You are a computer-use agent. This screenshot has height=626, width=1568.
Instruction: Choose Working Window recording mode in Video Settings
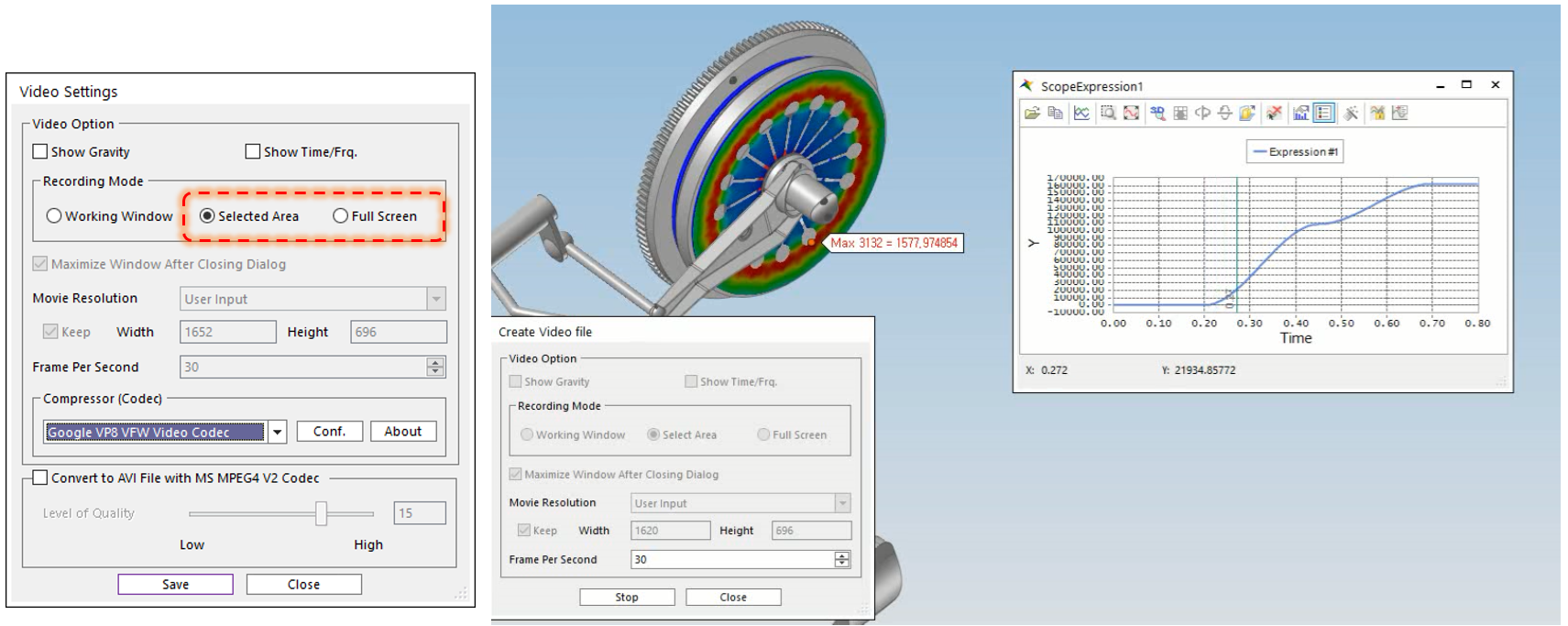point(54,216)
